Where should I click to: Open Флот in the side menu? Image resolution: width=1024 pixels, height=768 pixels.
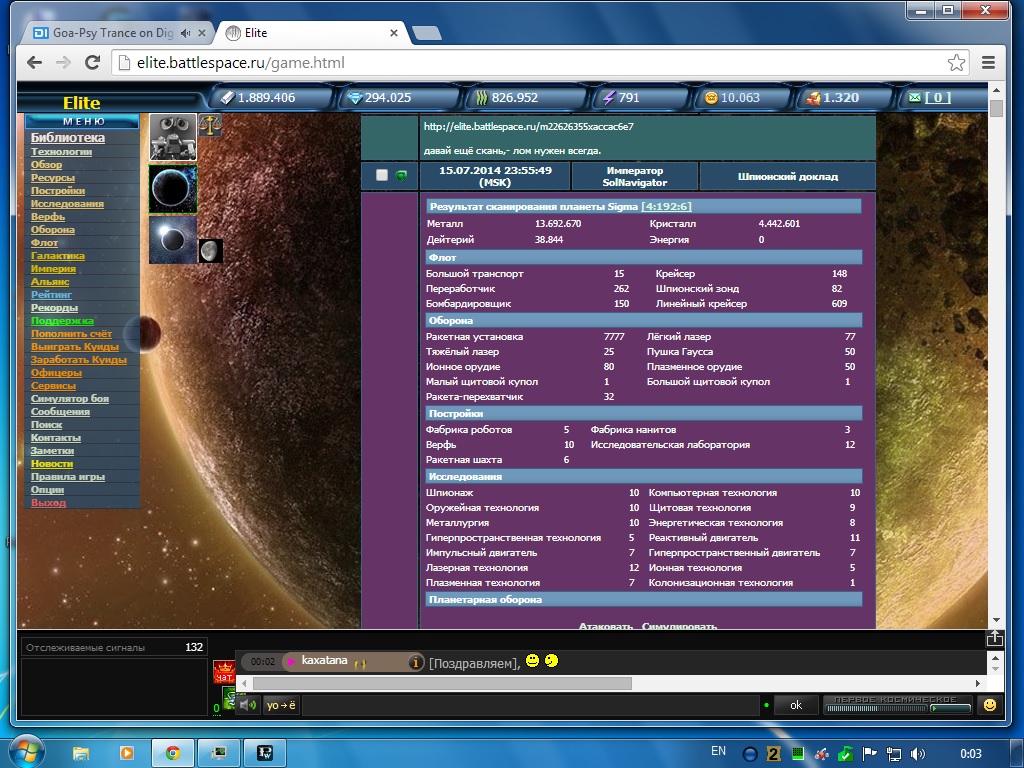(44, 243)
